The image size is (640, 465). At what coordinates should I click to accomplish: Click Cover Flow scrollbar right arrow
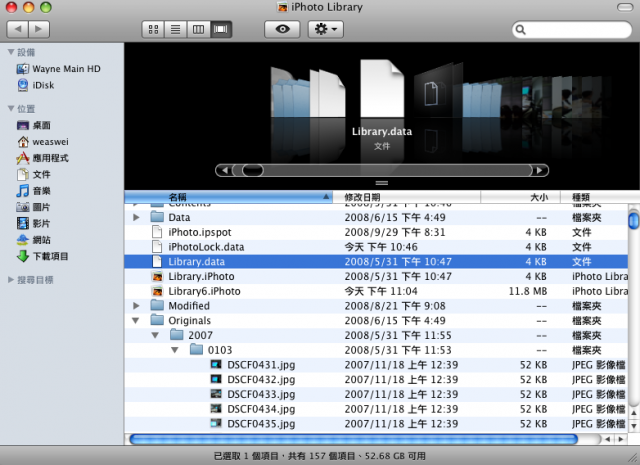point(540,170)
